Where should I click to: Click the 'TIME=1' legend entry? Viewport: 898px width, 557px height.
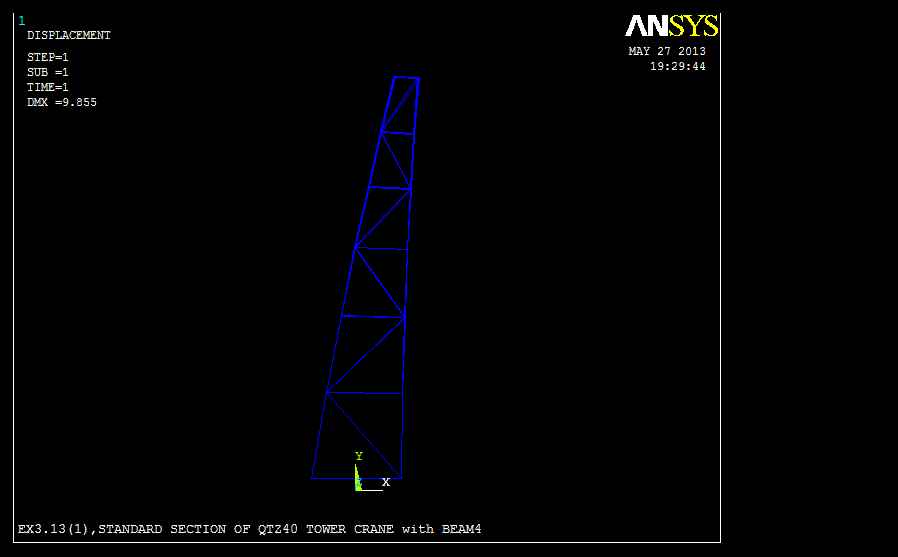coord(48,87)
